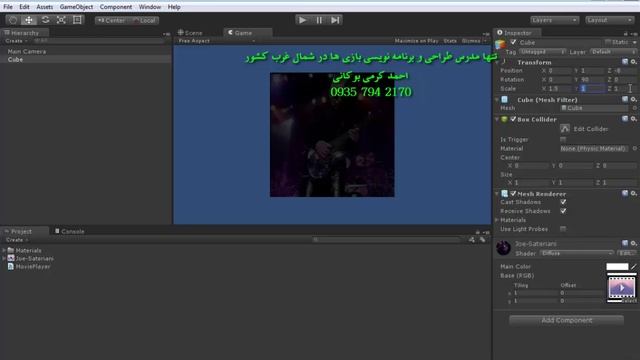Toggle Local handle rotation

pos(144,20)
